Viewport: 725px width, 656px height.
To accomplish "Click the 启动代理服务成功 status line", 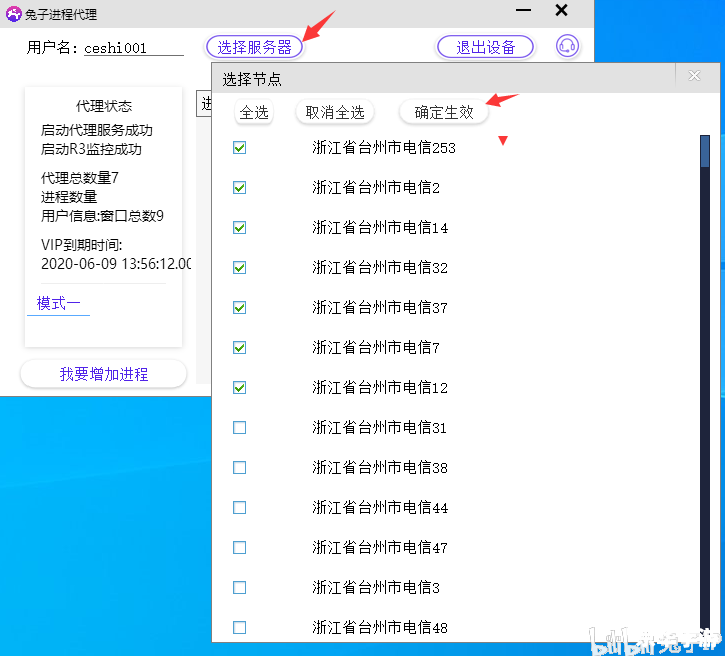I will click(x=97, y=130).
